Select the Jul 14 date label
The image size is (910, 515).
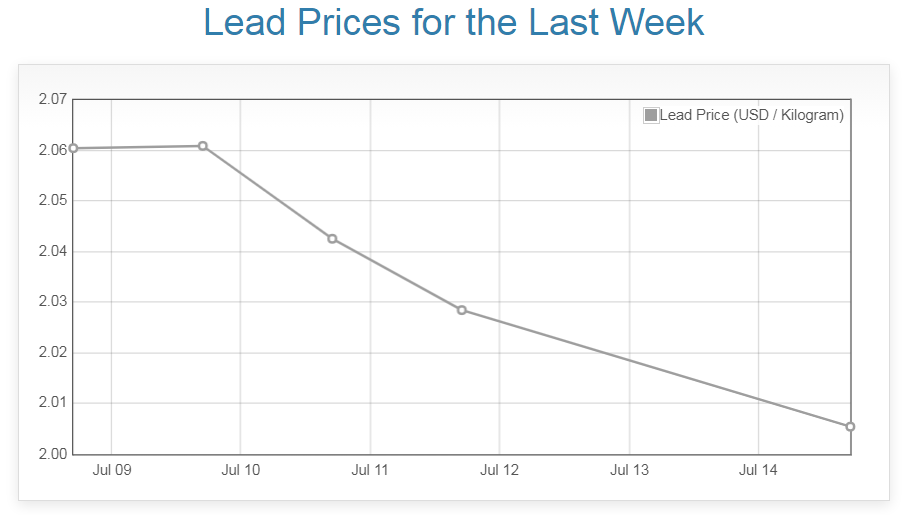[x=758, y=470]
